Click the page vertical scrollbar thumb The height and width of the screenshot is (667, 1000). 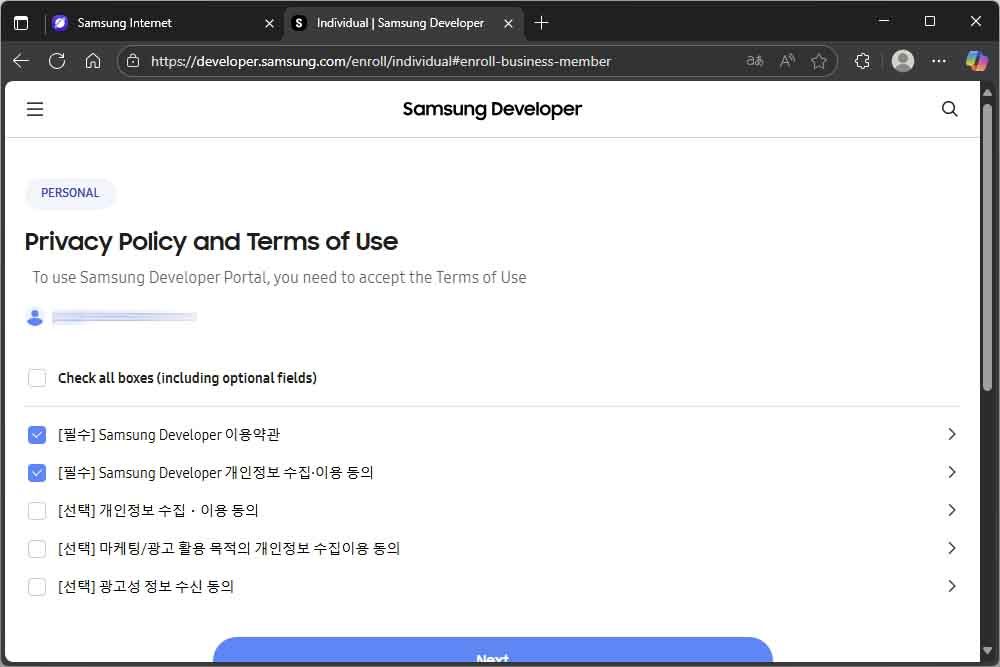tap(987, 247)
